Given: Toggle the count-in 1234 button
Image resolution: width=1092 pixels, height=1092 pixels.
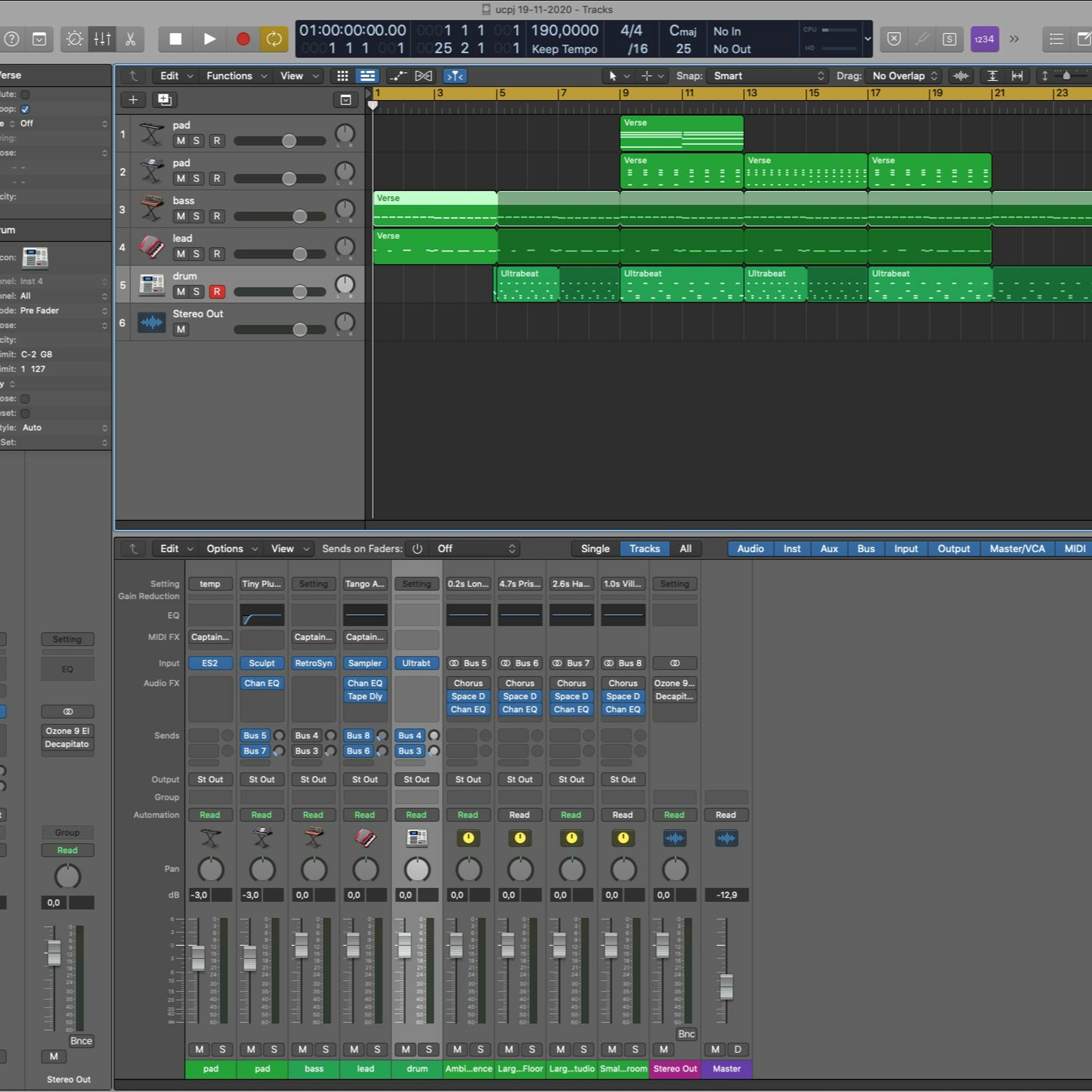Looking at the screenshot, I should [984, 39].
